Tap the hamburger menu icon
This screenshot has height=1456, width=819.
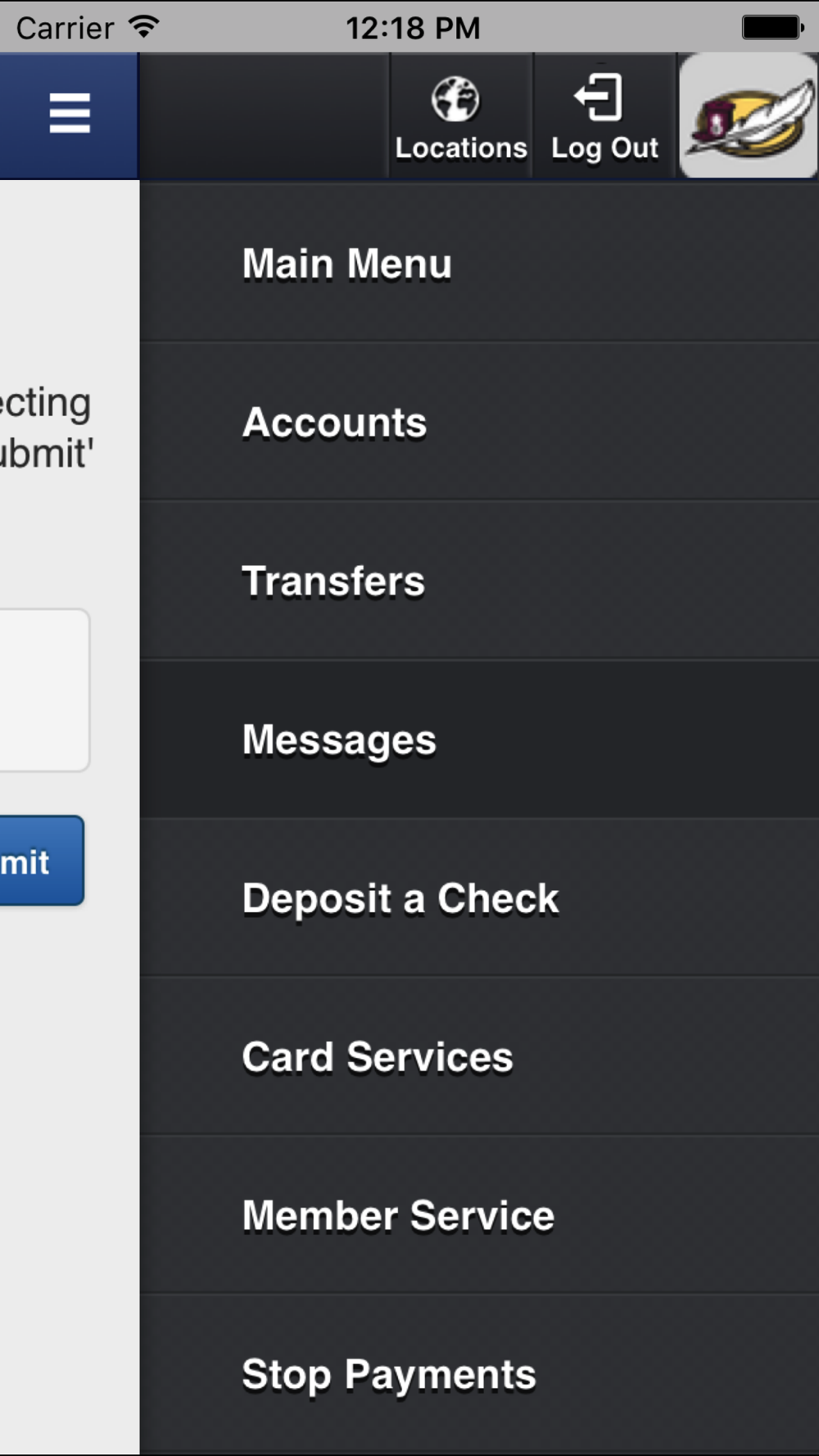point(70,113)
